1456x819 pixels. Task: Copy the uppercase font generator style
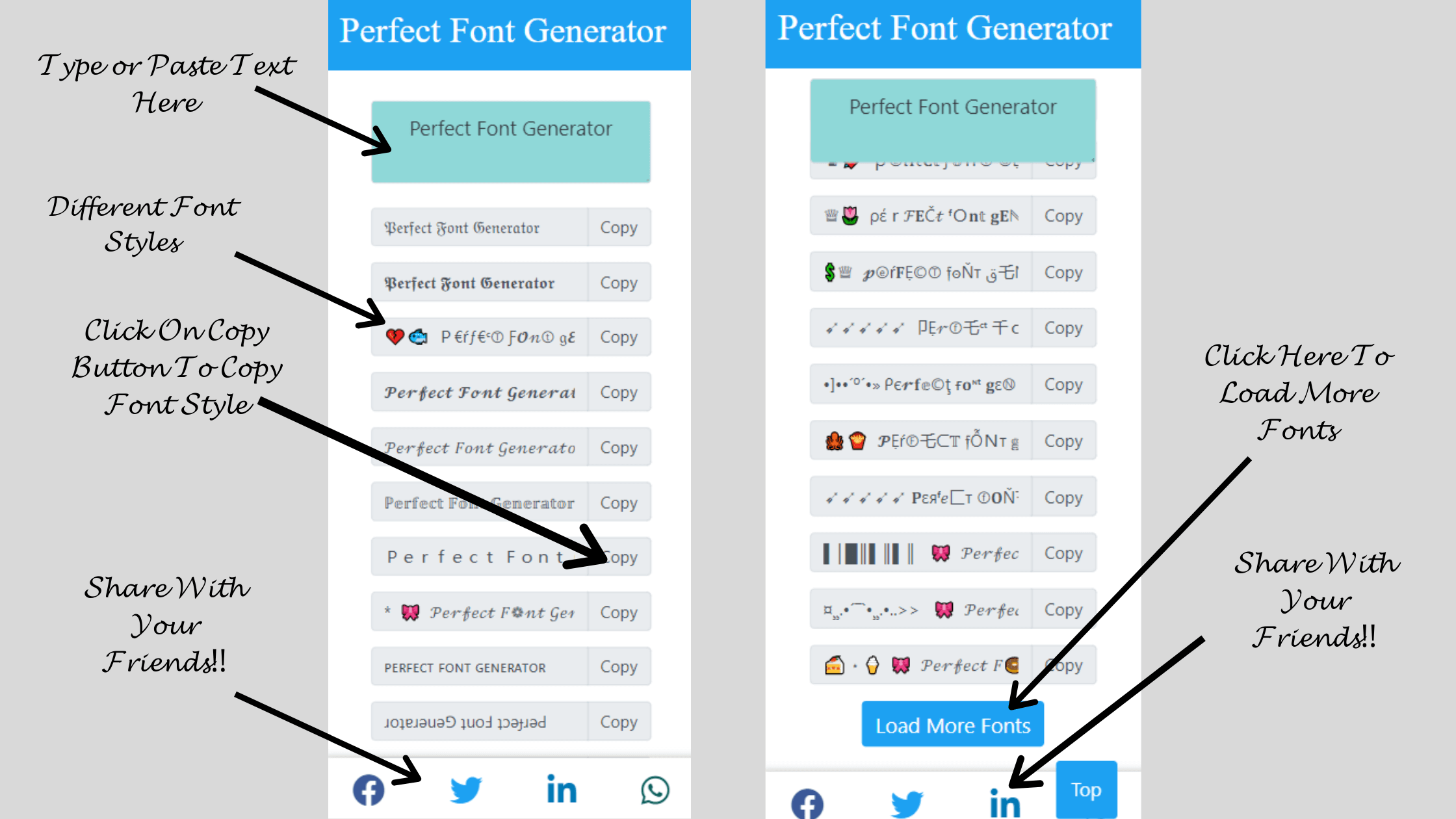click(618, 666)
